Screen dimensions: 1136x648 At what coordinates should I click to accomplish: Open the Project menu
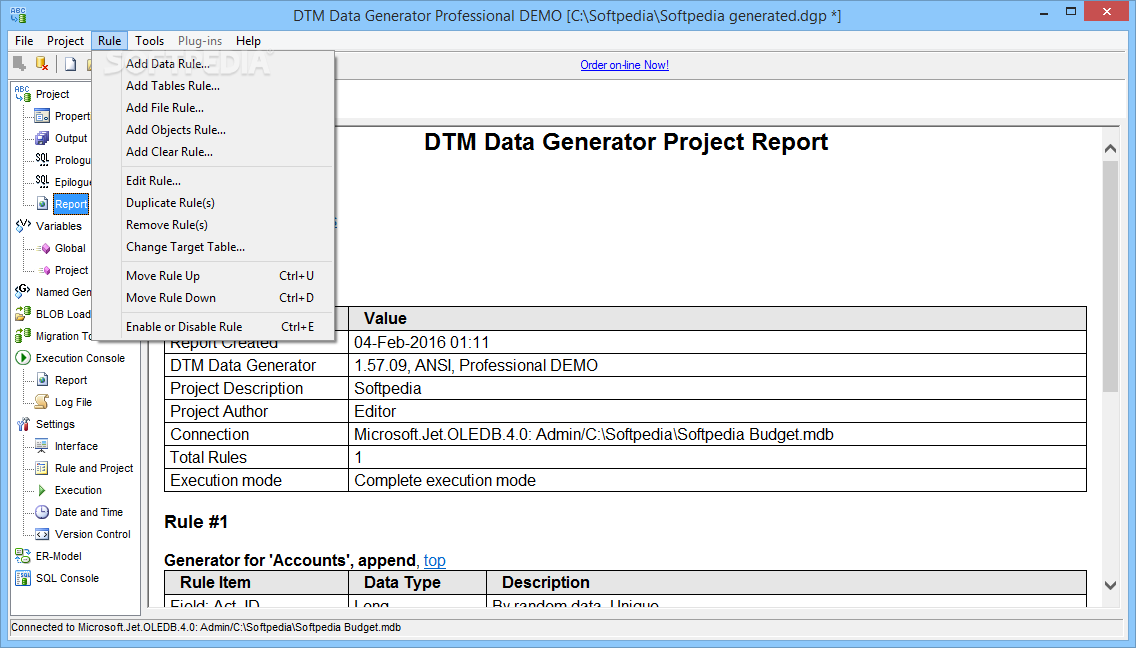click(x=65, y=41)
